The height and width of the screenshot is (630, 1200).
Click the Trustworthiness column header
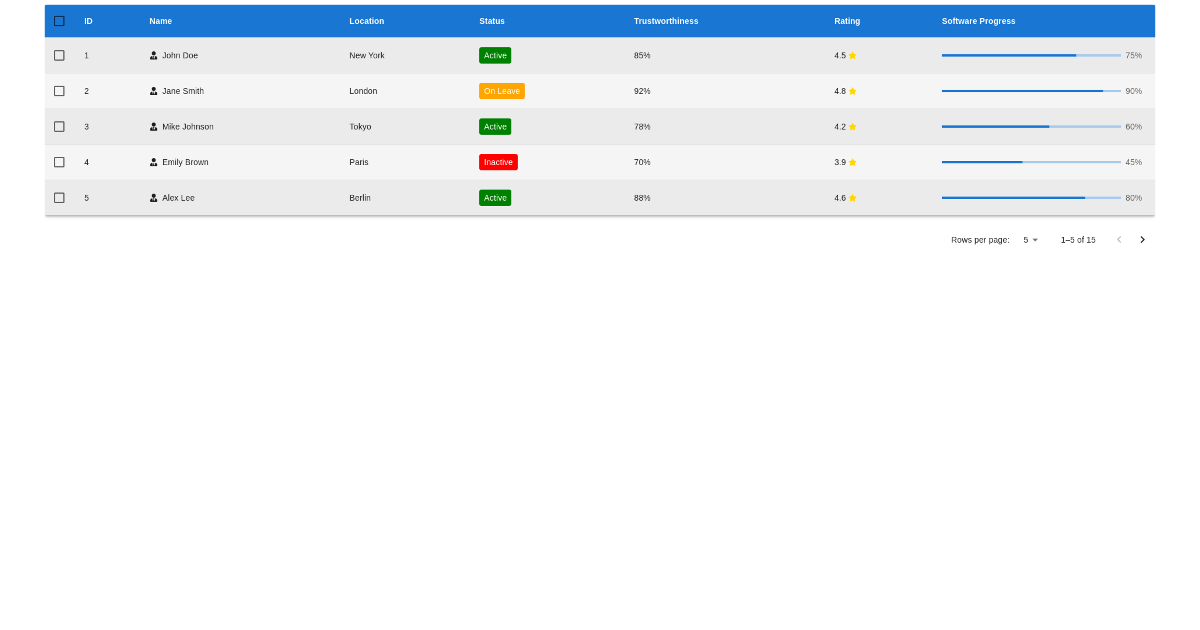tap(666, 20)
